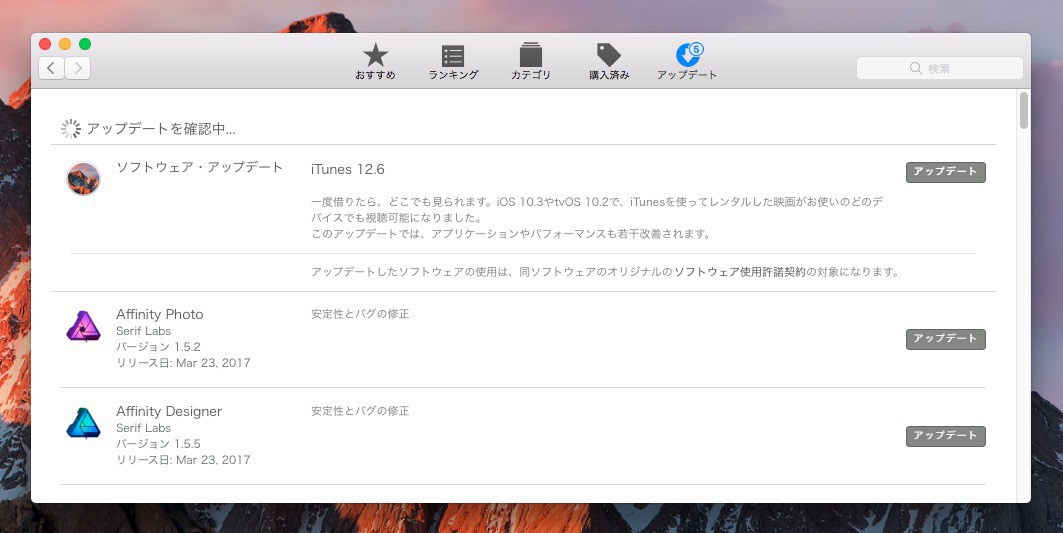Viewport: 1063px width, 533px height.
Task: Open the ランキング list icon
Action: [x=453, y=56]
